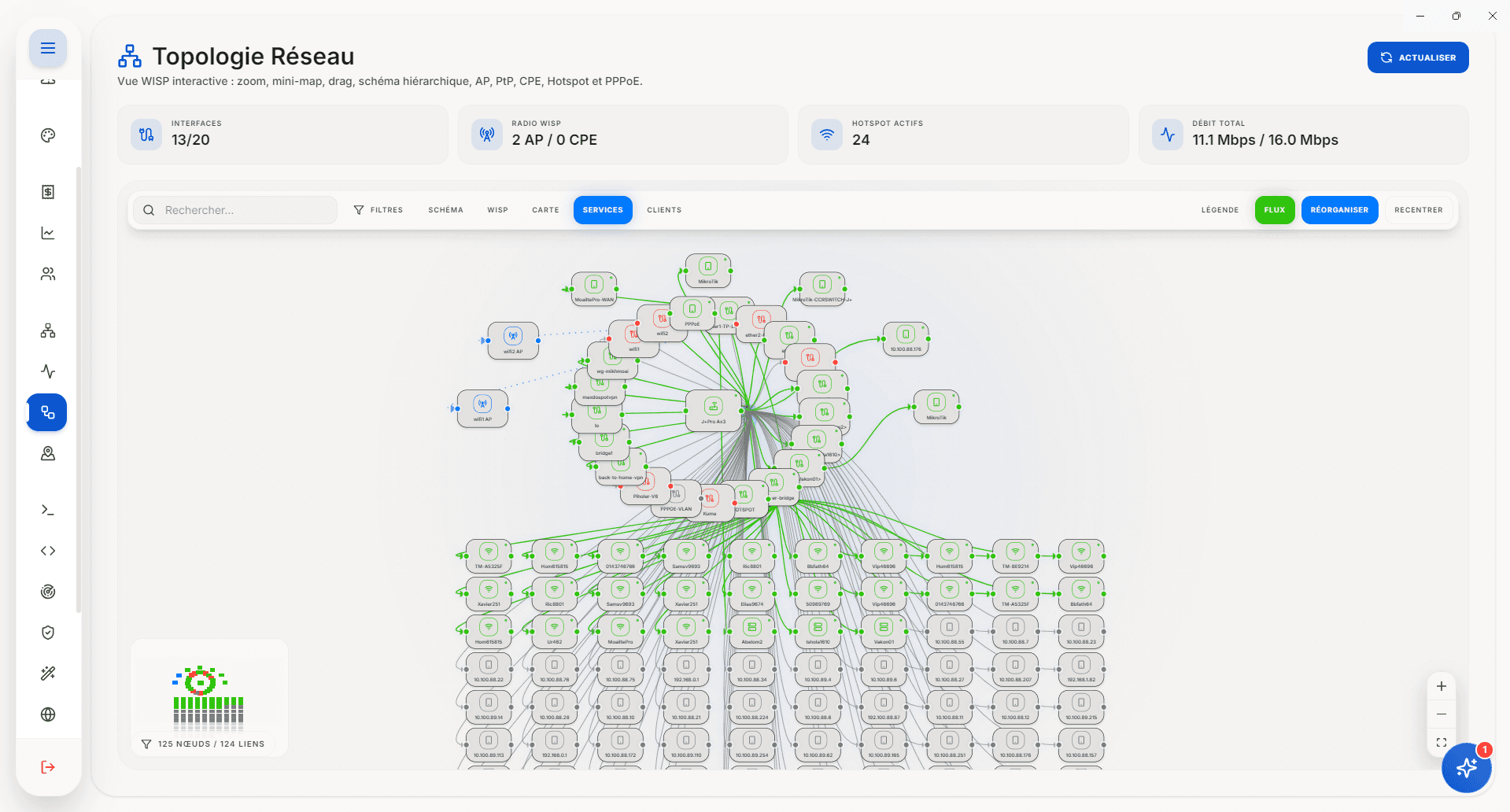1510x812 pixels.
Task: Select the 10.100.88.176 node near the top right
Action: click(x=906, y=338)
